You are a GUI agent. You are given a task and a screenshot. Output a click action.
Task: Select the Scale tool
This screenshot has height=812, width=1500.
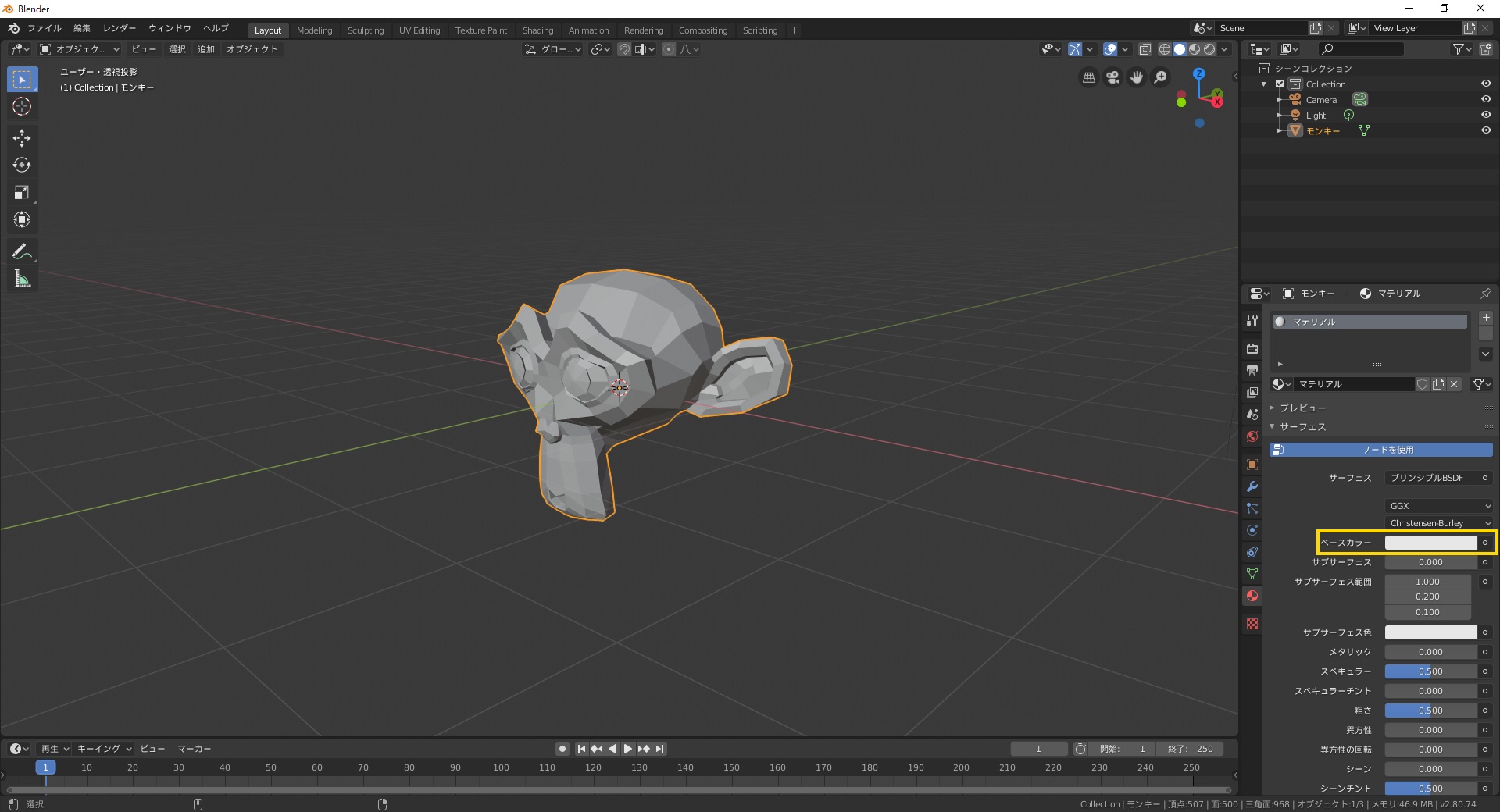(x=22, y=193)
